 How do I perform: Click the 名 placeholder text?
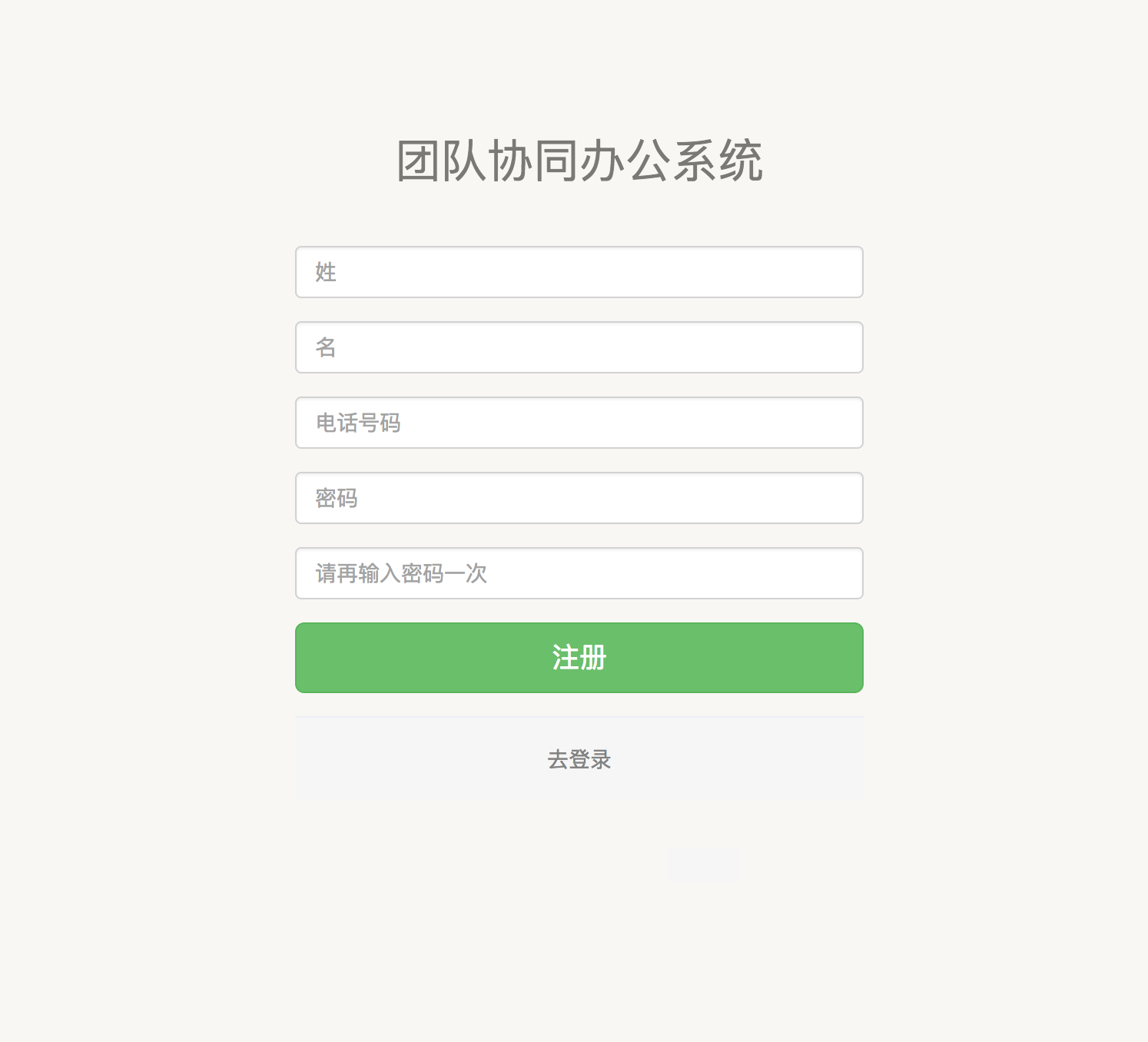[326, 347]
